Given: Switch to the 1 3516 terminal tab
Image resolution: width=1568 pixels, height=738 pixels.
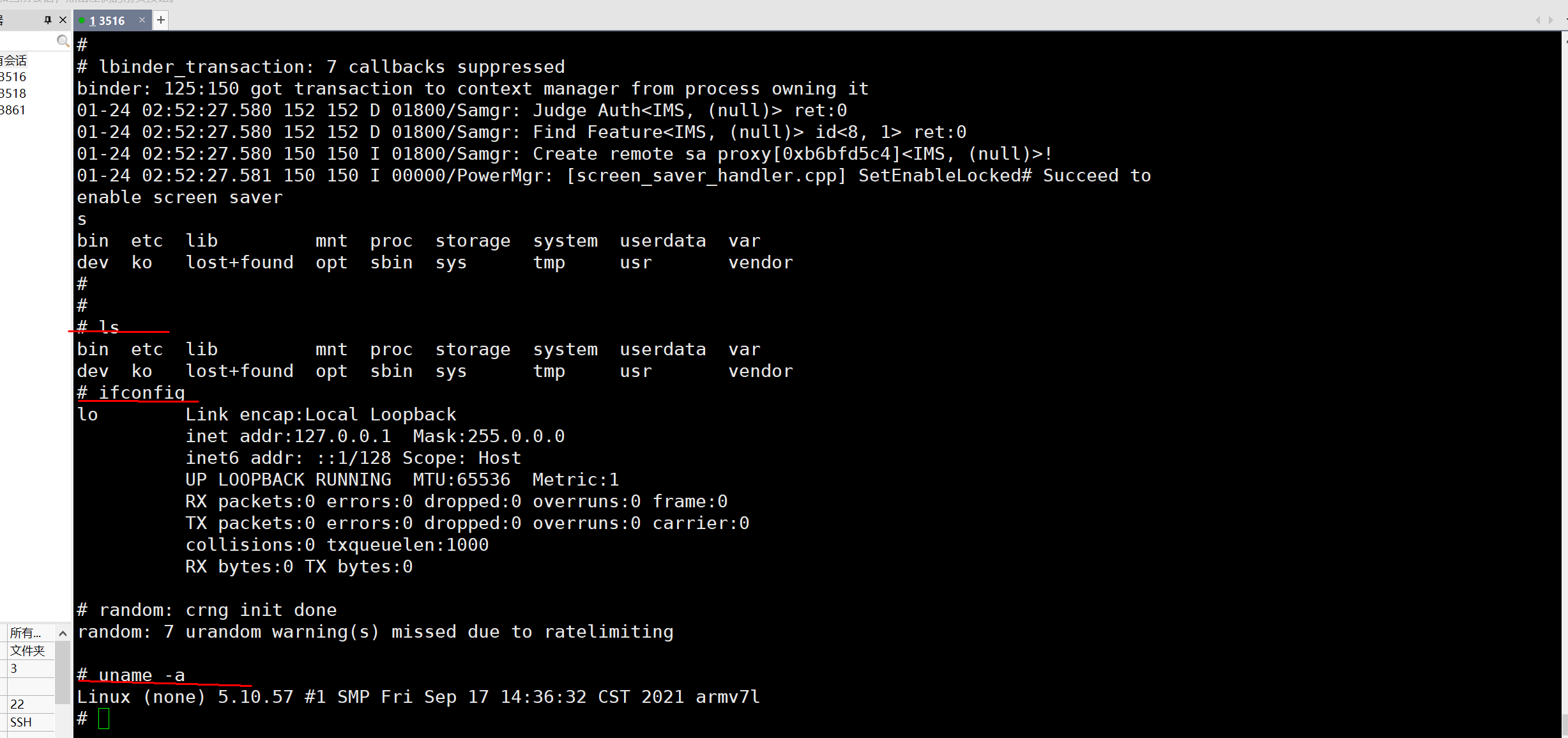Looking at the screenshot, I should (109, 20).
